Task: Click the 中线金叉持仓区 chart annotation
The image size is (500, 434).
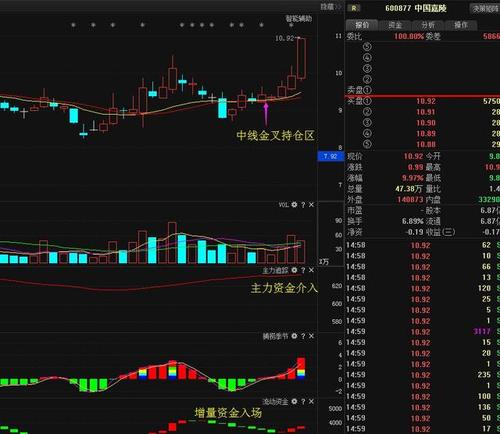Action: [275, 135]
